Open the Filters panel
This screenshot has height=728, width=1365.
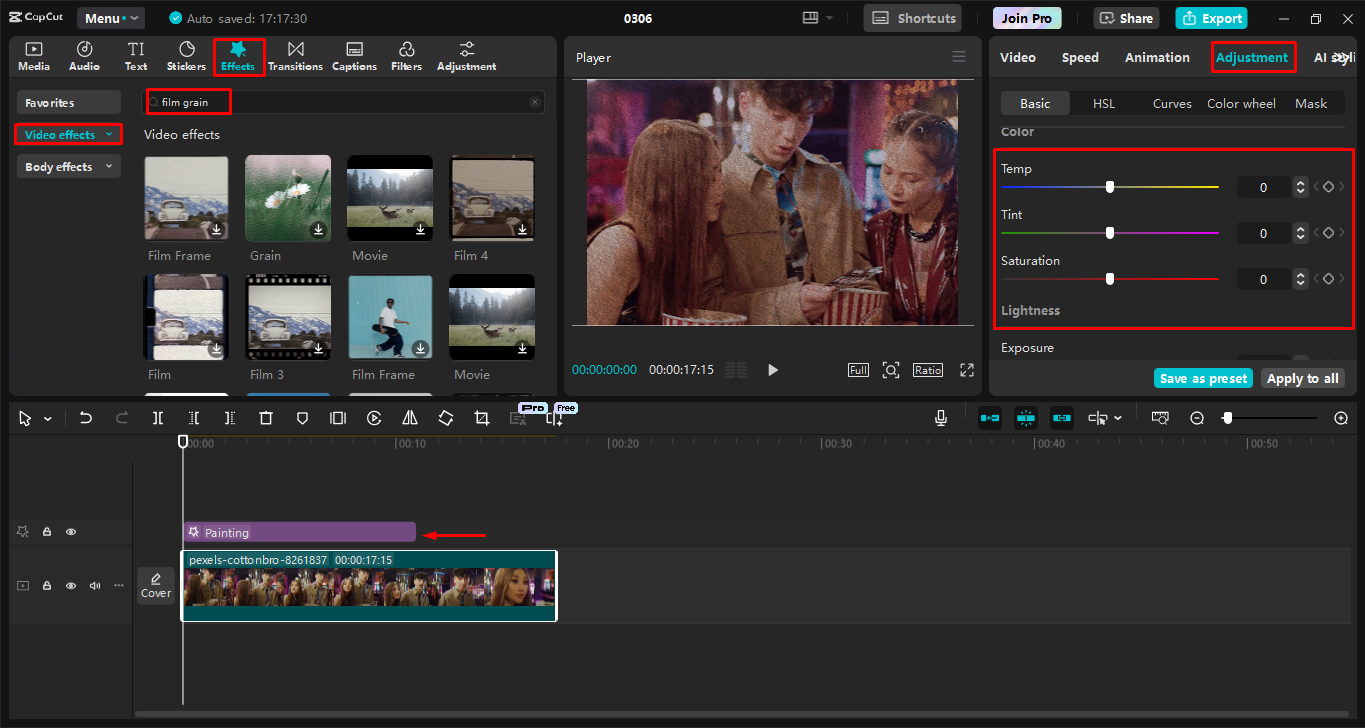406,56
